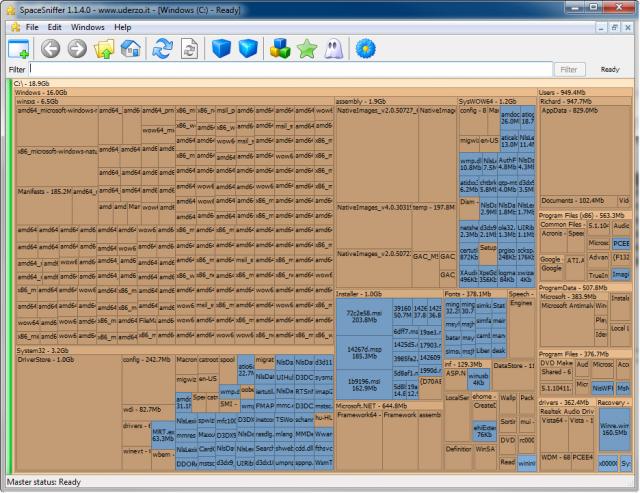Select the Users - 949.4Mb folder header
640x493 pixels.
[585, 93]
